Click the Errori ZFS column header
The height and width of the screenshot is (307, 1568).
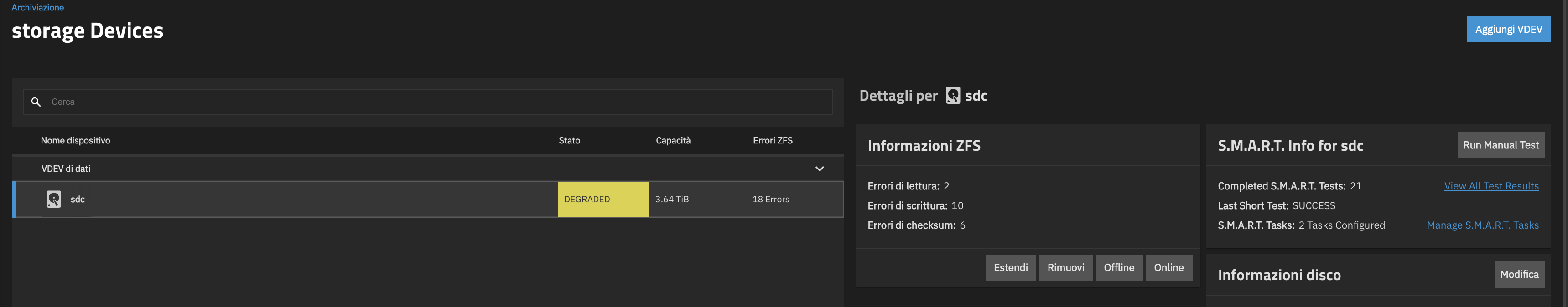pyautogui.click(x=773, y=140)
